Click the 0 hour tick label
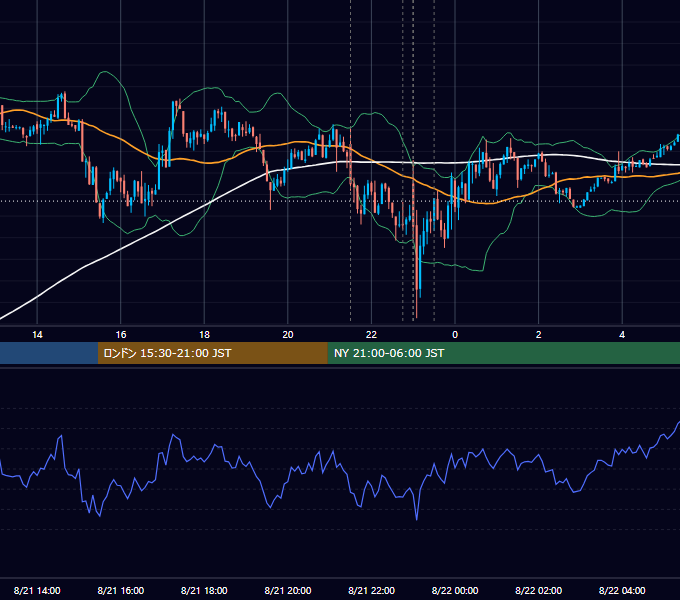Screen dimensions: 680x600 (x=455, y=335)
